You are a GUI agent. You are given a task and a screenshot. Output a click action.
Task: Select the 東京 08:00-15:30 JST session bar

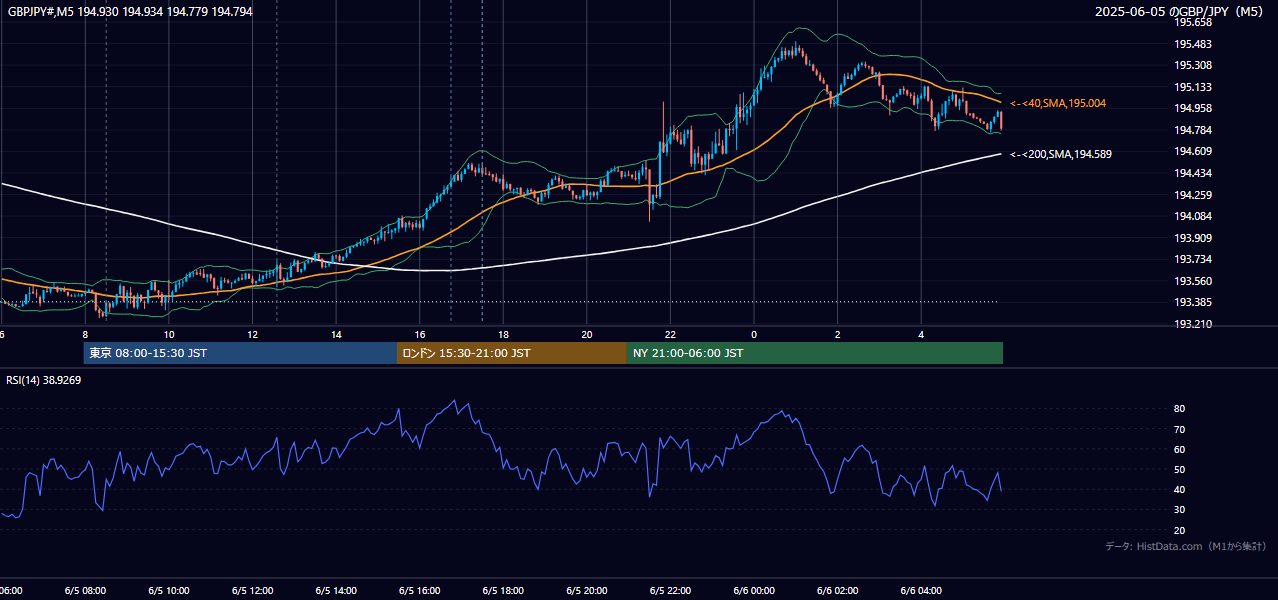pyautogui.click(x=241, y=353)
